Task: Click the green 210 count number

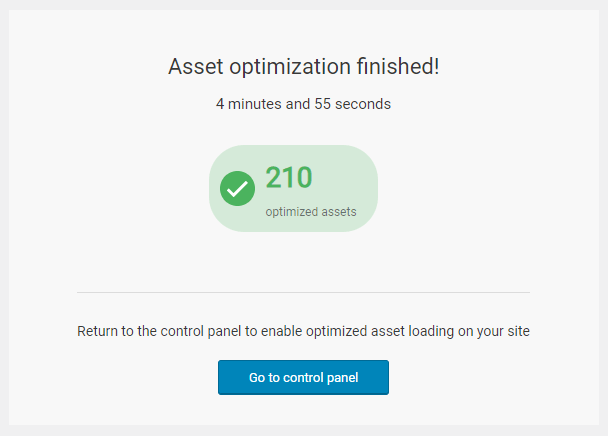Action: (289, 178)
